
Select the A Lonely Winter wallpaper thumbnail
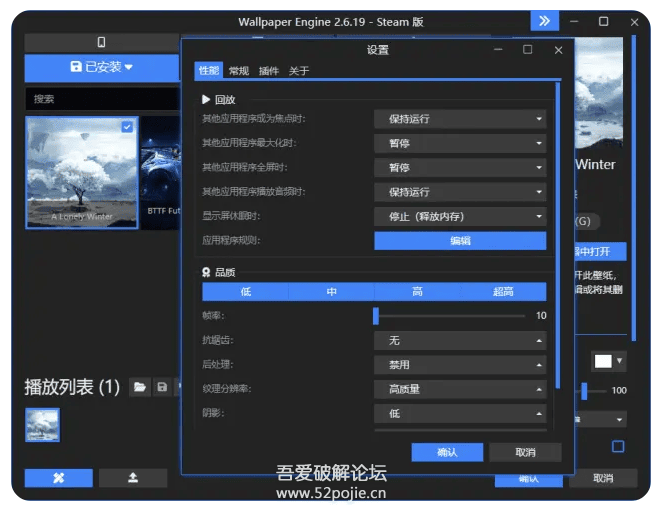82,173
